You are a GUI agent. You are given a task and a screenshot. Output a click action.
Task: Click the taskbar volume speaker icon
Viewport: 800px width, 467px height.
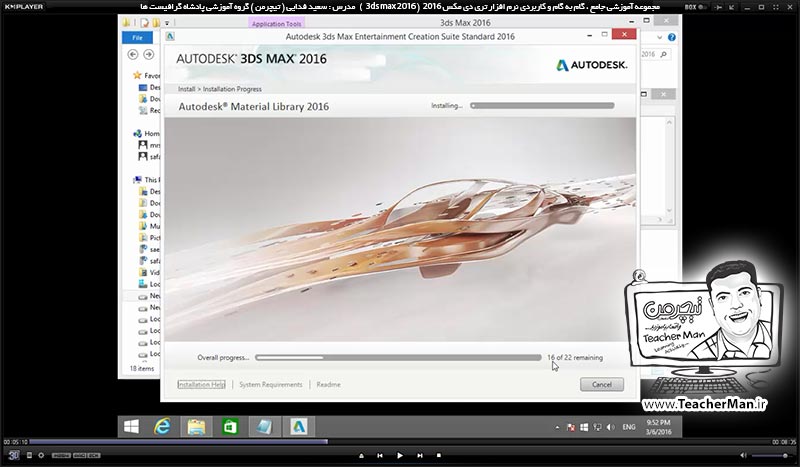[611, 427]
